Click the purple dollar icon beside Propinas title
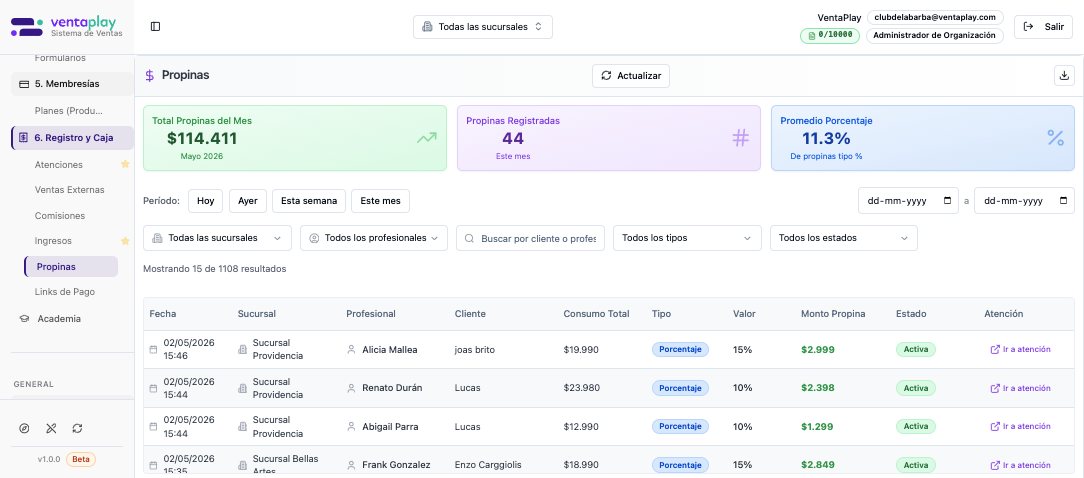The height and width of the screenshot is (478, 1084). point(149,75)
